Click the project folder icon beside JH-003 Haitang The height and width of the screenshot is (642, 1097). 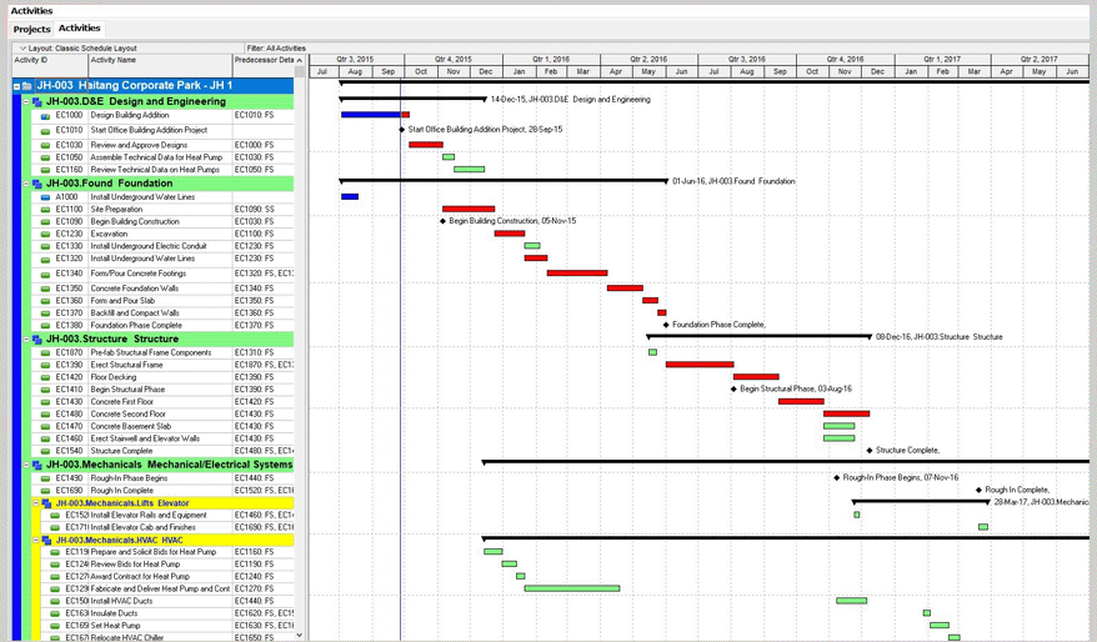click(x=27, y=86)
